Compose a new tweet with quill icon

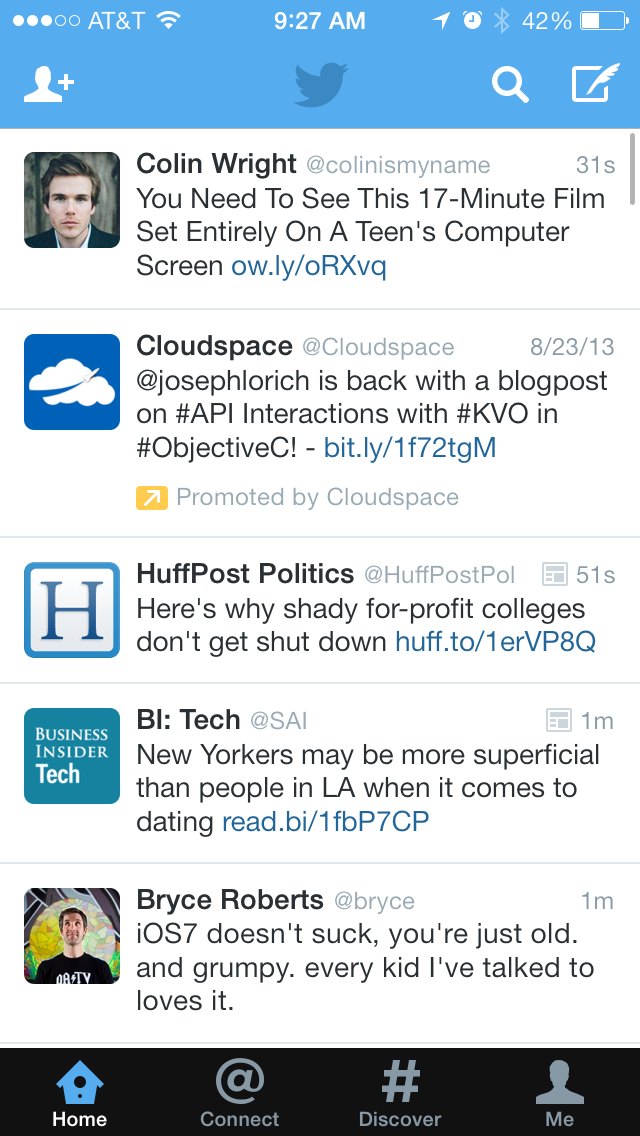pyautogui.click(x=596, y=83)
